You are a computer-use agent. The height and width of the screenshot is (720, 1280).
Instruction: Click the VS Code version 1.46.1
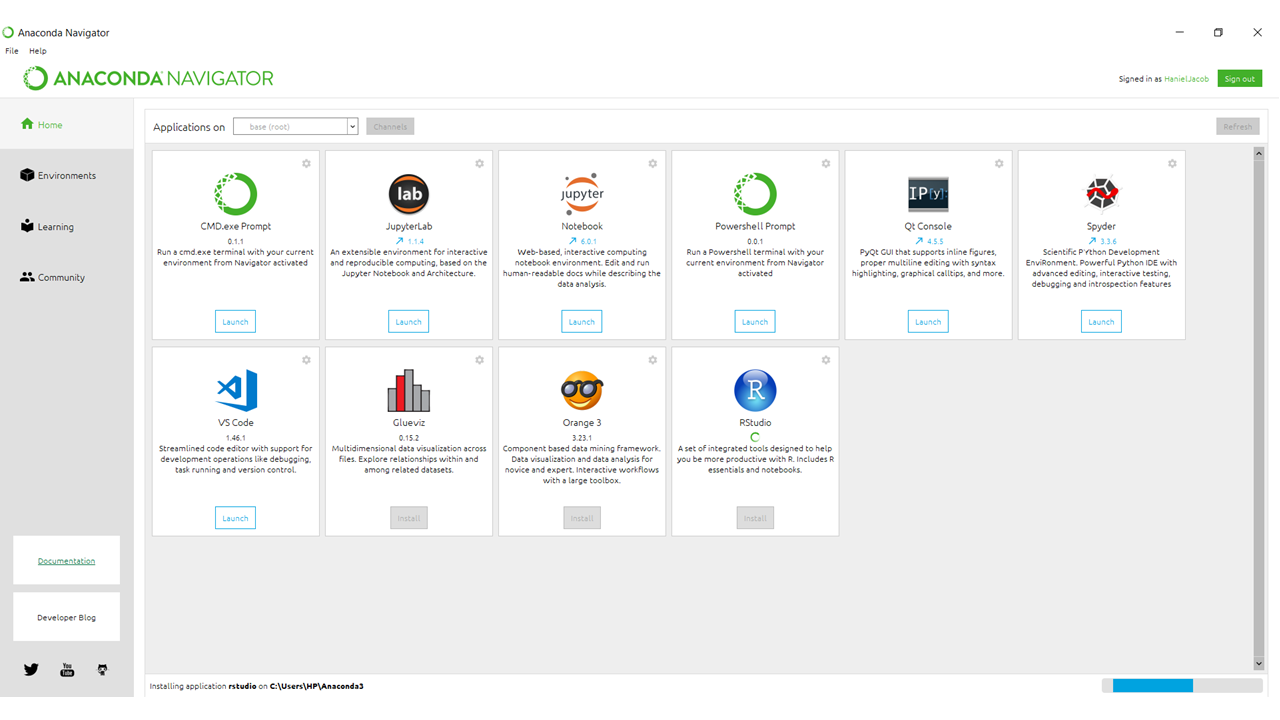tap(236, 438)
